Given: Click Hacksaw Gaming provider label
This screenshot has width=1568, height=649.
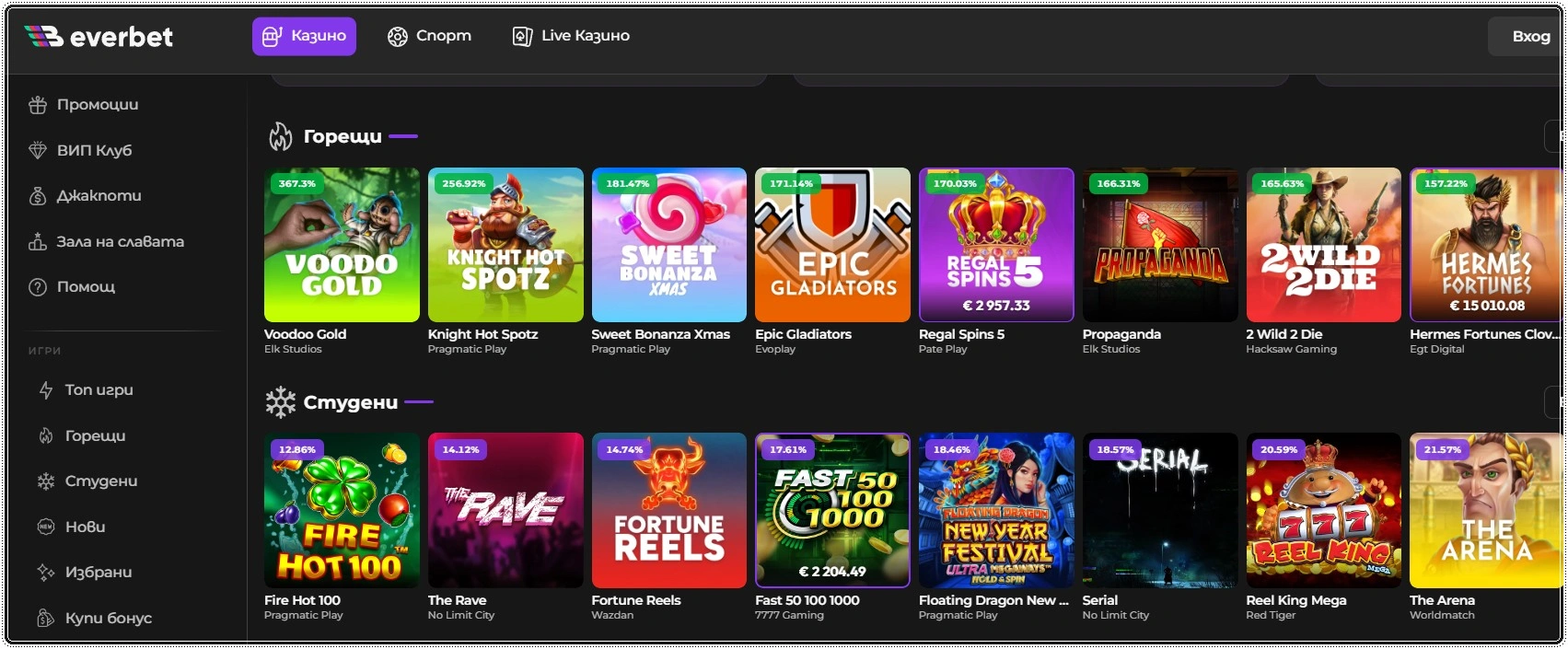Looking at the screenshot, I should click(1291, 349).
